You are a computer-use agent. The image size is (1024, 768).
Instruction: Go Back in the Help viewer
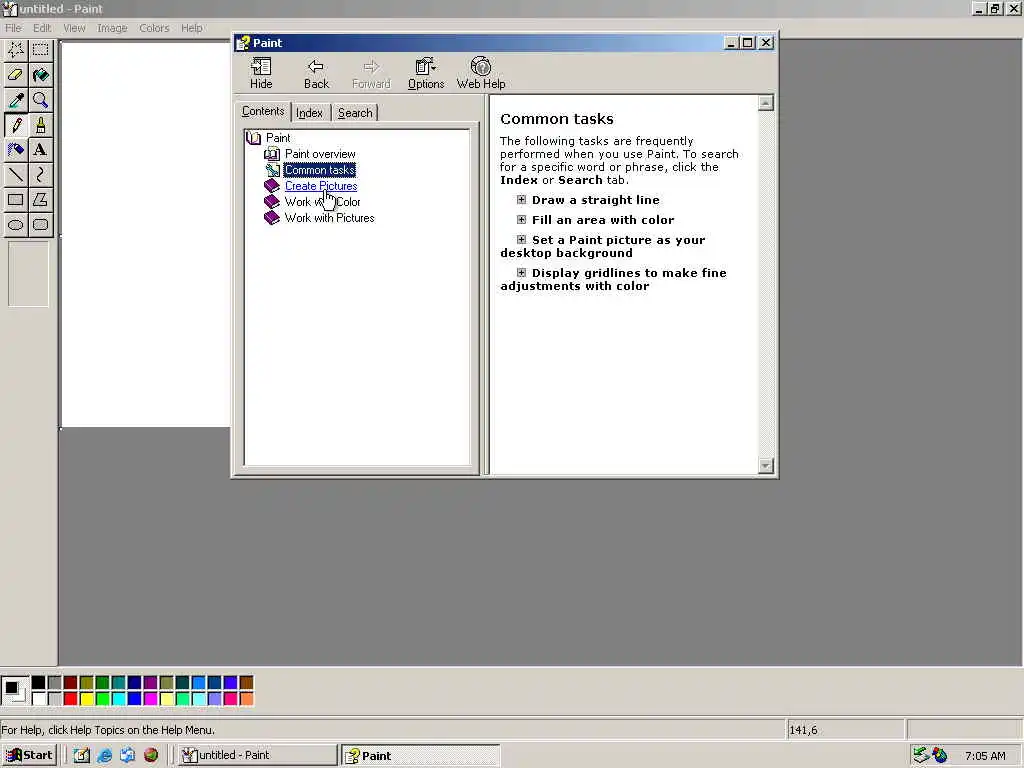[316, 73]
